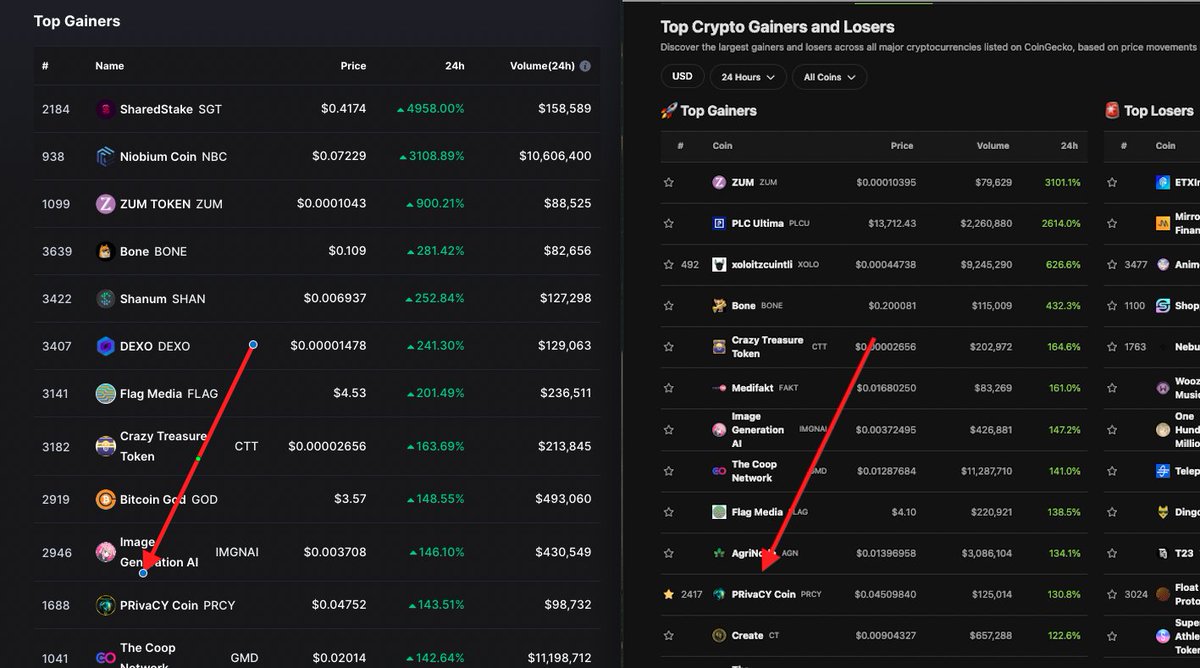Screen dimensions: 1200x668
Task: Click the Dingocoin icon in Top Losers
Action: pos(1162,512)
